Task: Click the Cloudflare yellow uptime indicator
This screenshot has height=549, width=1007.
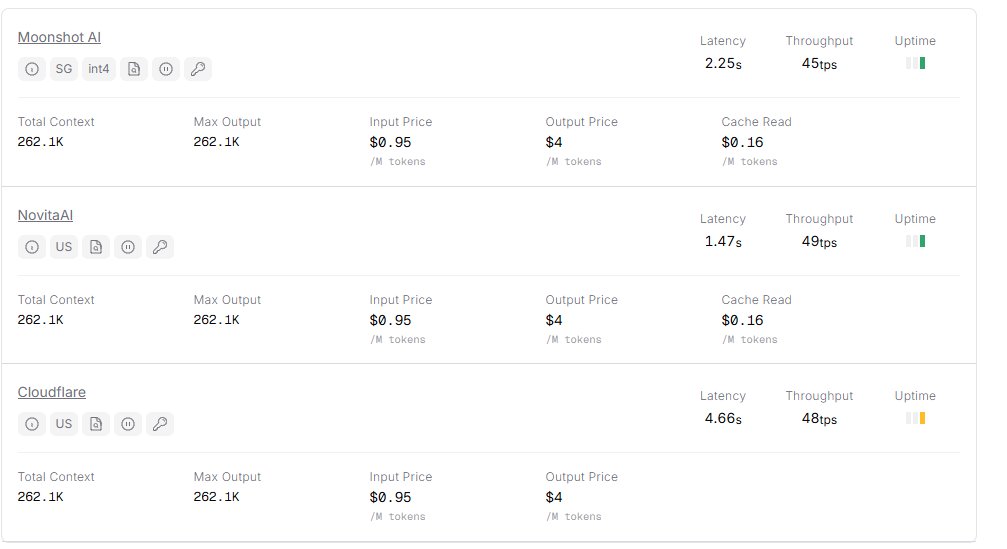Action: pos(921,418)
